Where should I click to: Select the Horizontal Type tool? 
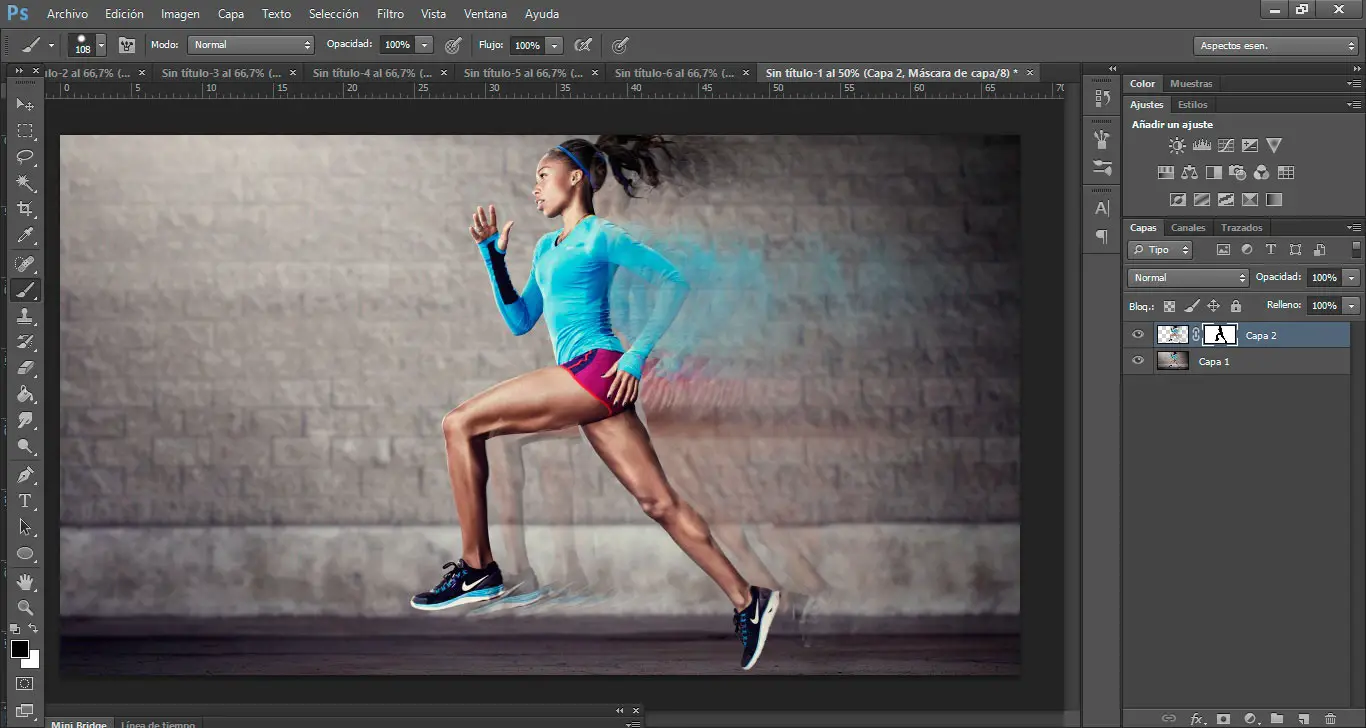click(26, 501)
